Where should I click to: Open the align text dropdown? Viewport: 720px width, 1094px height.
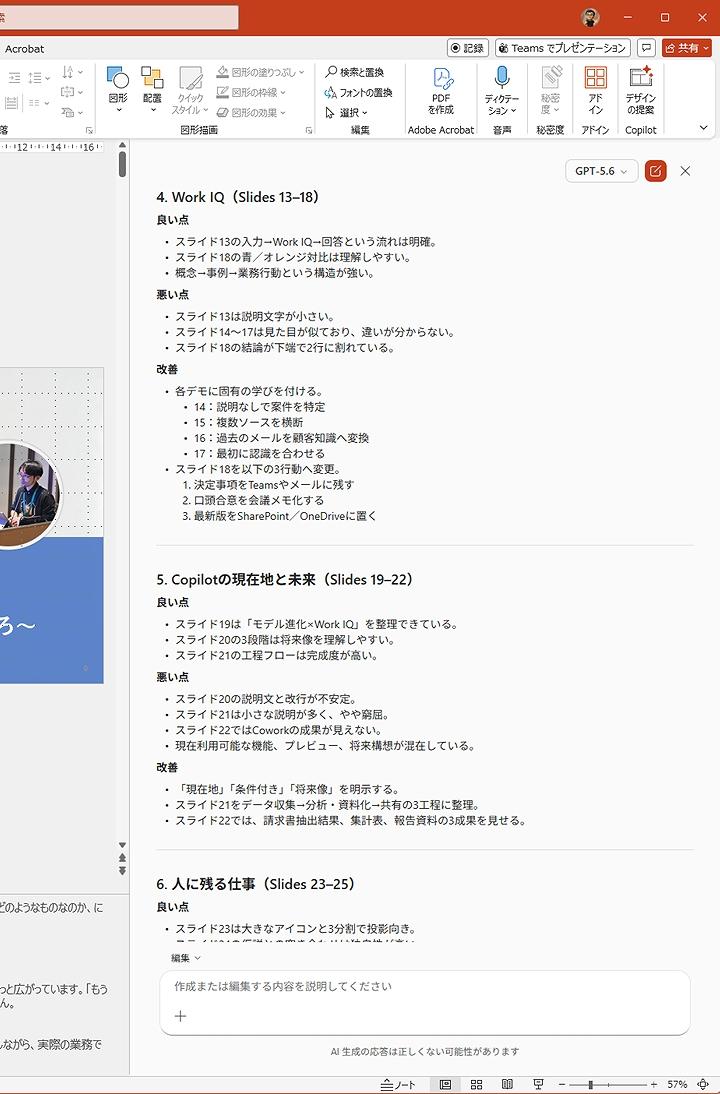click(x=72, y=92)
